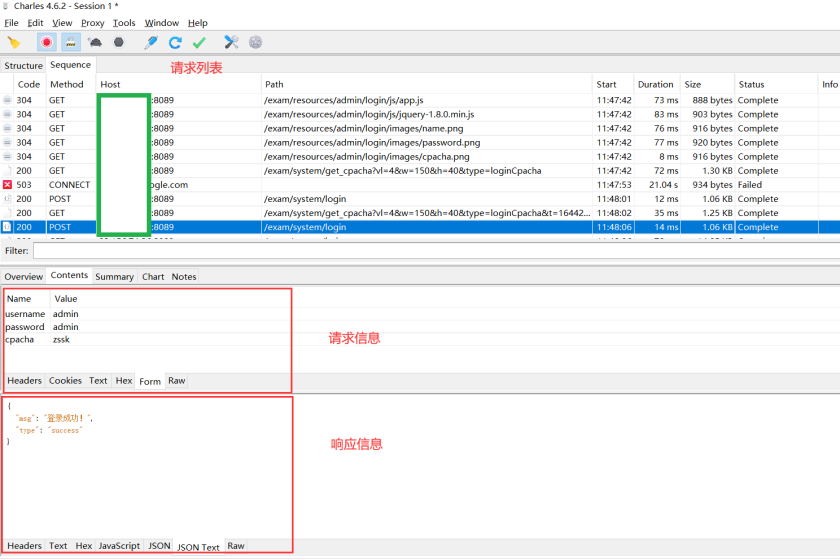The height and width of the screenshot is (560, 840).
Task: Select the cpacha value zssk
Action: (x=61, y=339)
